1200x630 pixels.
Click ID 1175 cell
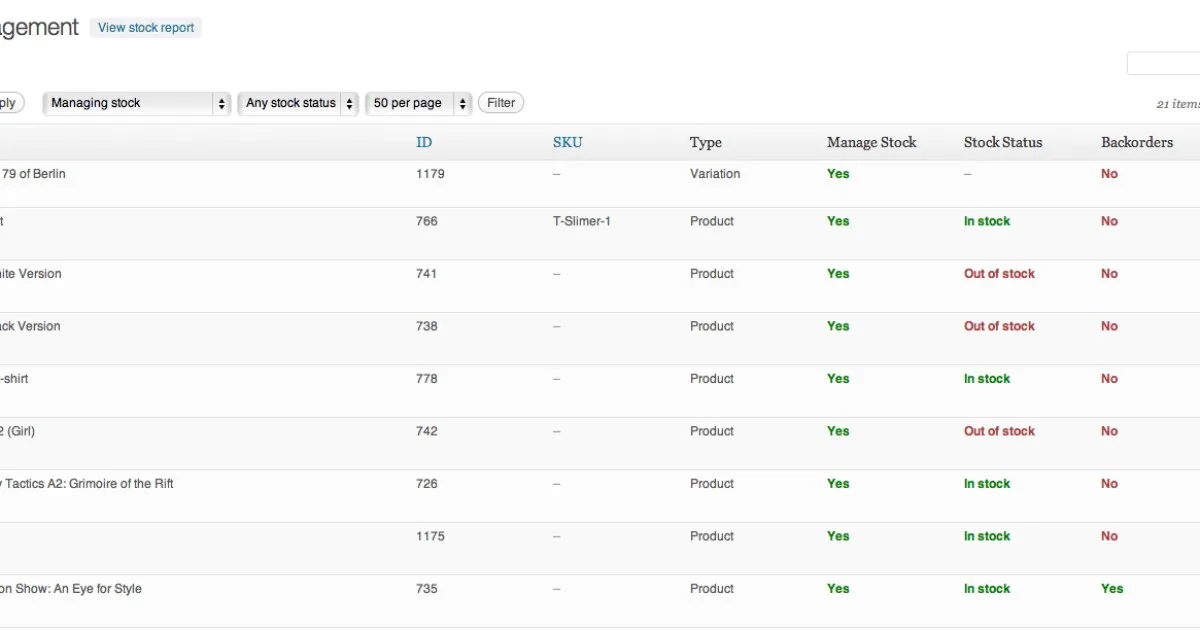point(430,536)
